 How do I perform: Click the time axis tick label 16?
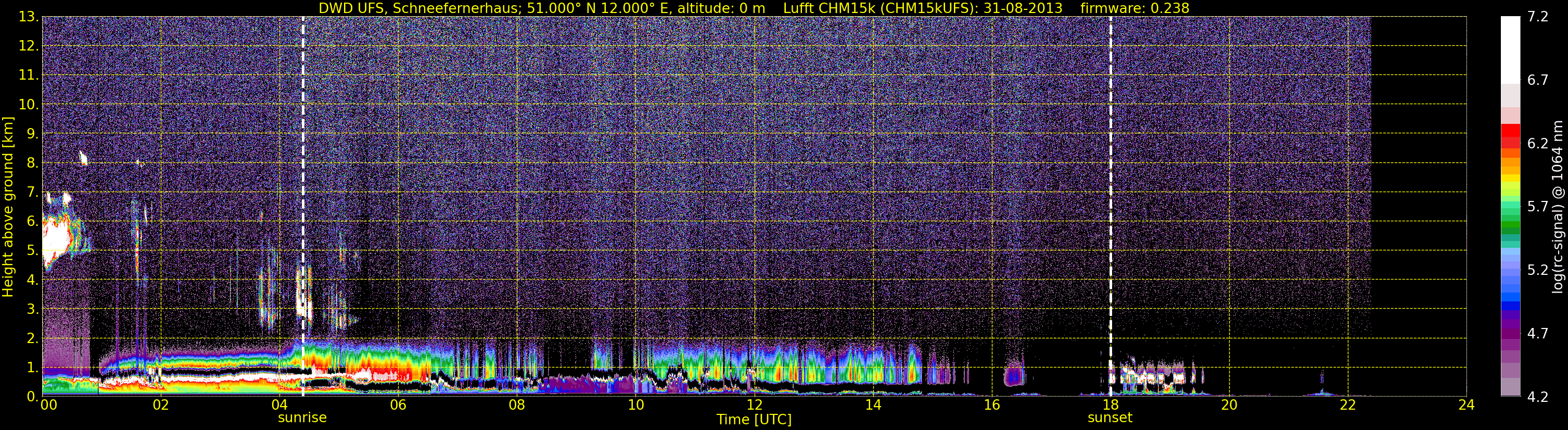991,405
